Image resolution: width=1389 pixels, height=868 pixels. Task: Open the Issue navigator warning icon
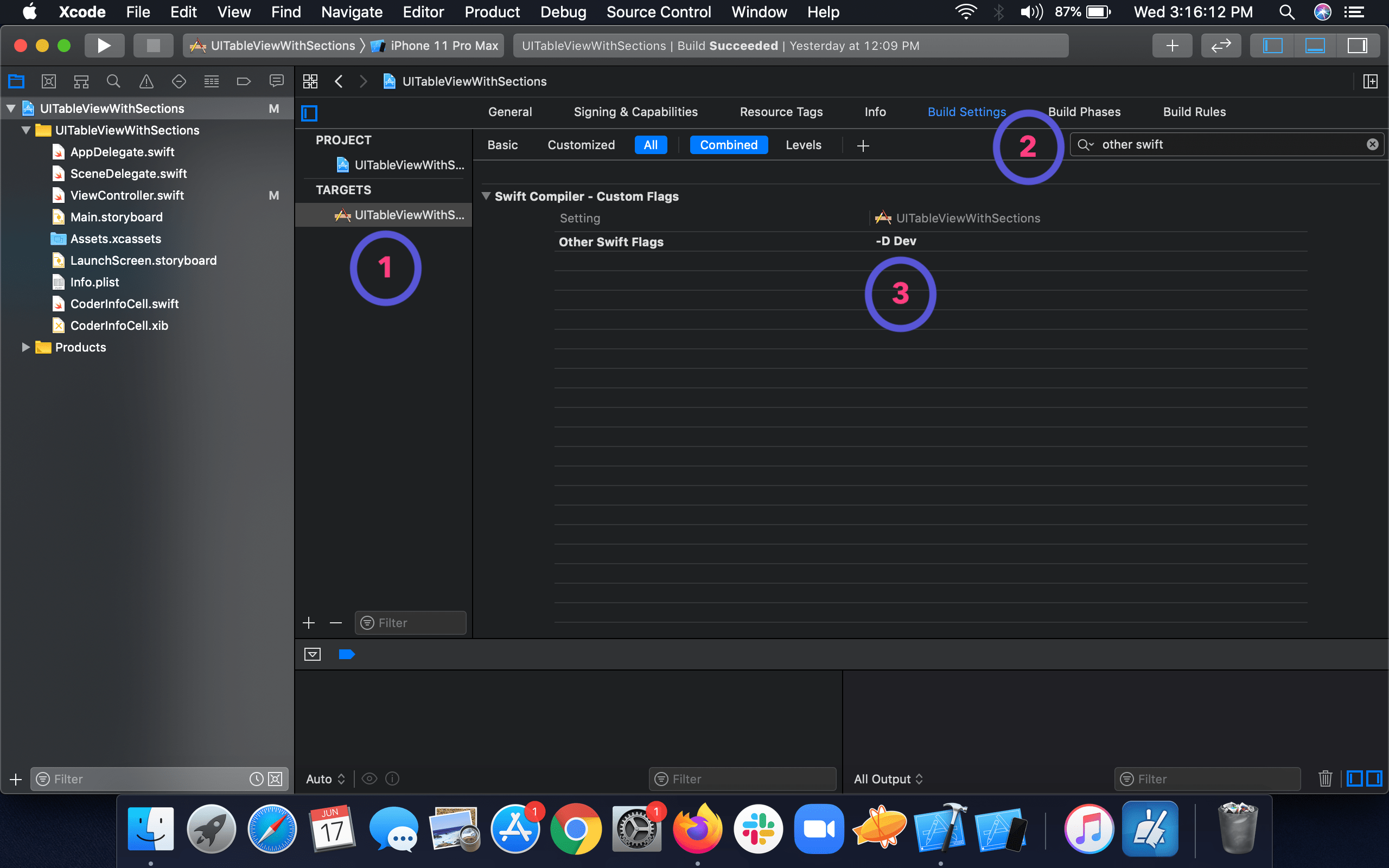coord(146,81)
